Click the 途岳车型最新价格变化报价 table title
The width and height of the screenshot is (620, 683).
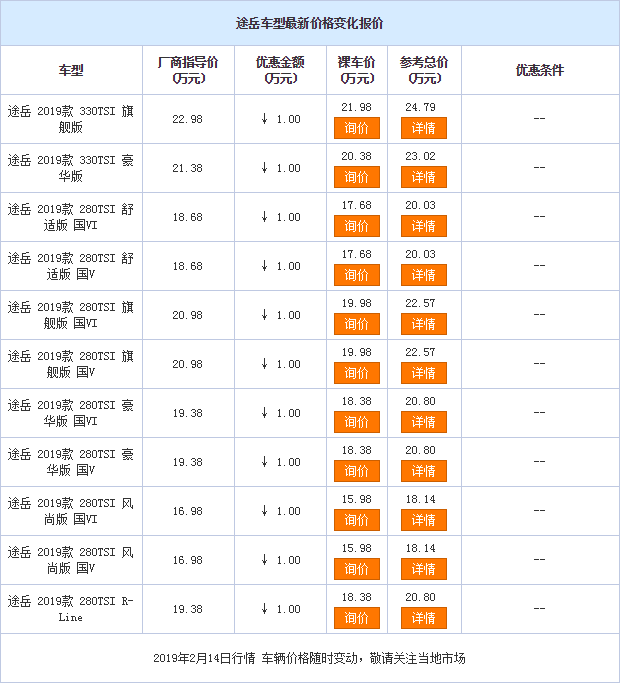click(309, 23)
